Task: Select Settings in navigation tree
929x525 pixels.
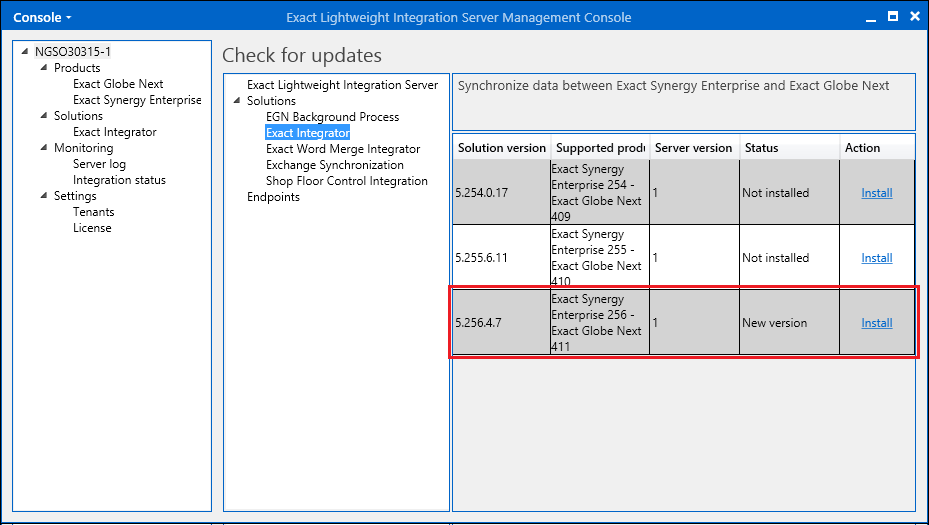Action: tap(75, 196)
